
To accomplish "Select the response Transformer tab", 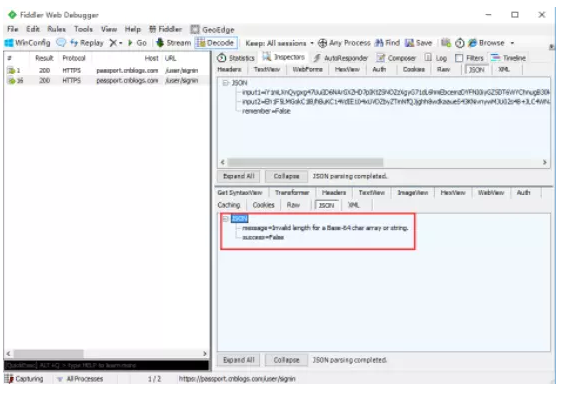I will 292,192.
